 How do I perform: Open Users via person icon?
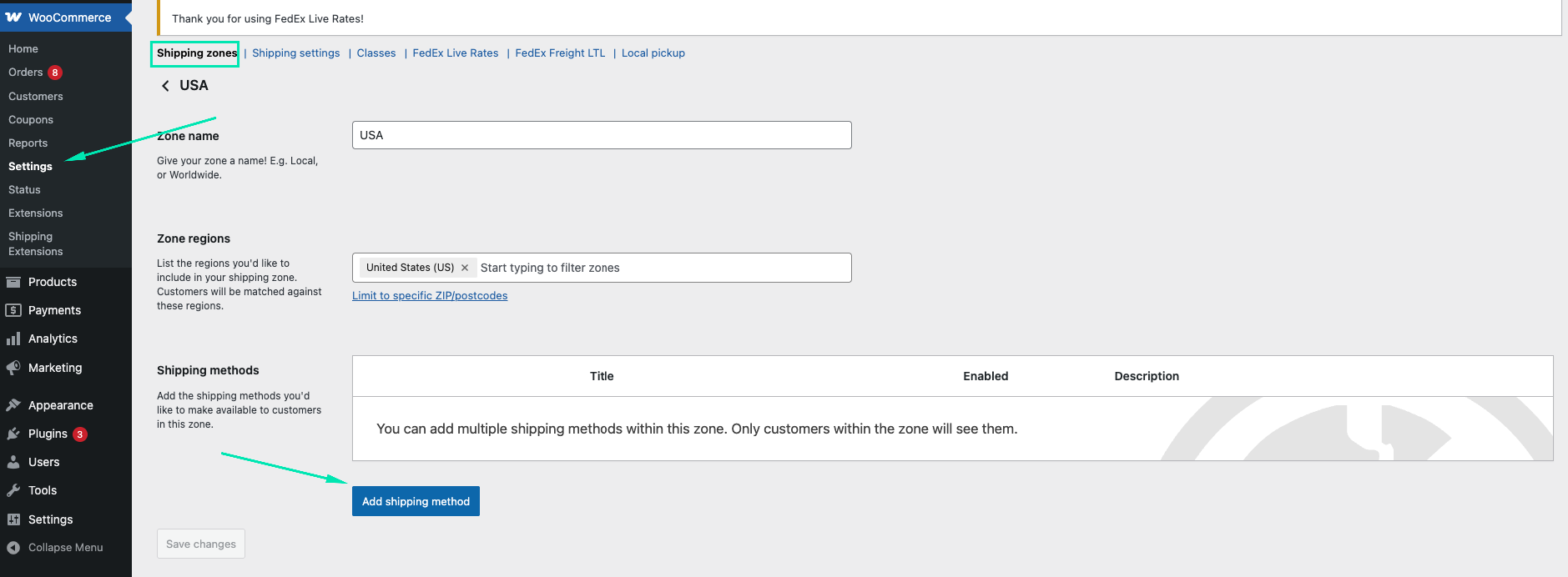tap(13, 462)
